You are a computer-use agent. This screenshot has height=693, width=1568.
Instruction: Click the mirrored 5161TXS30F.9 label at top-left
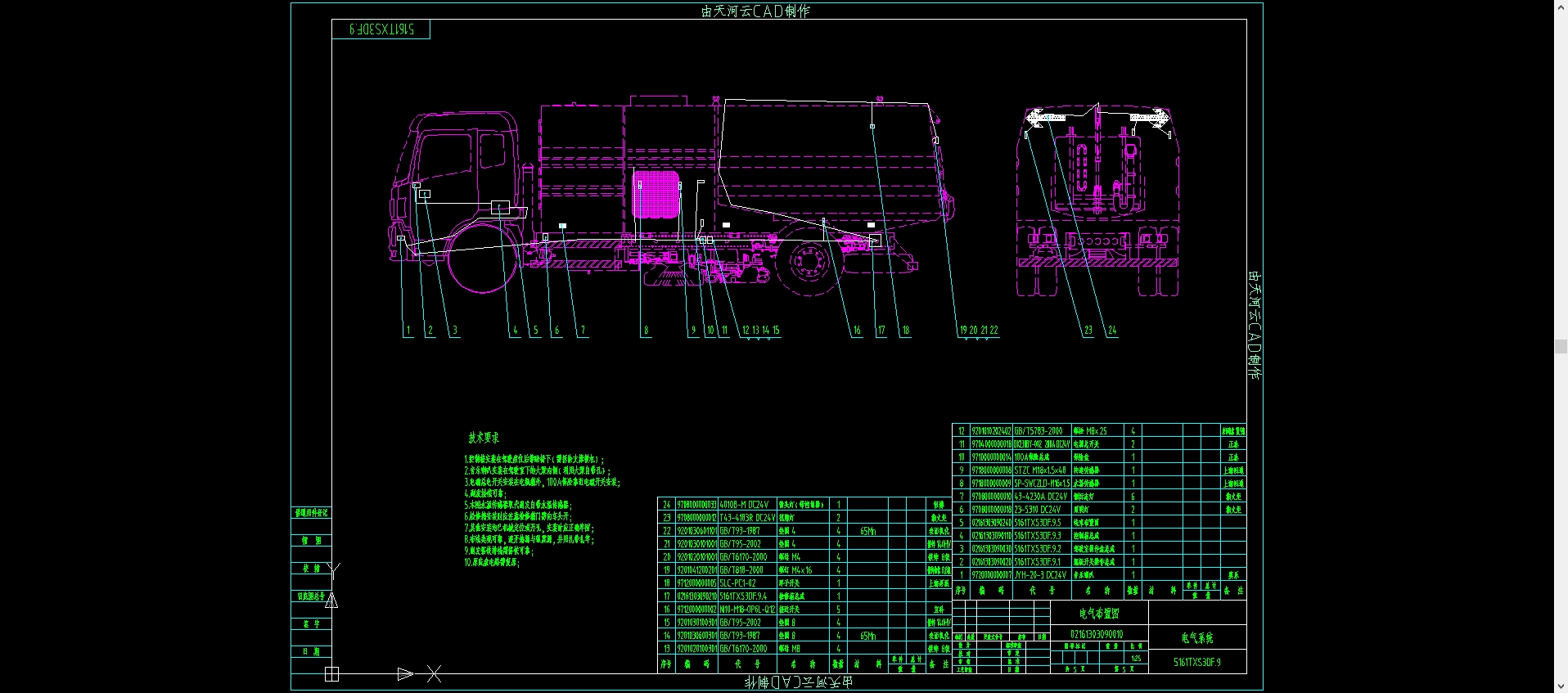coord(381,29)
